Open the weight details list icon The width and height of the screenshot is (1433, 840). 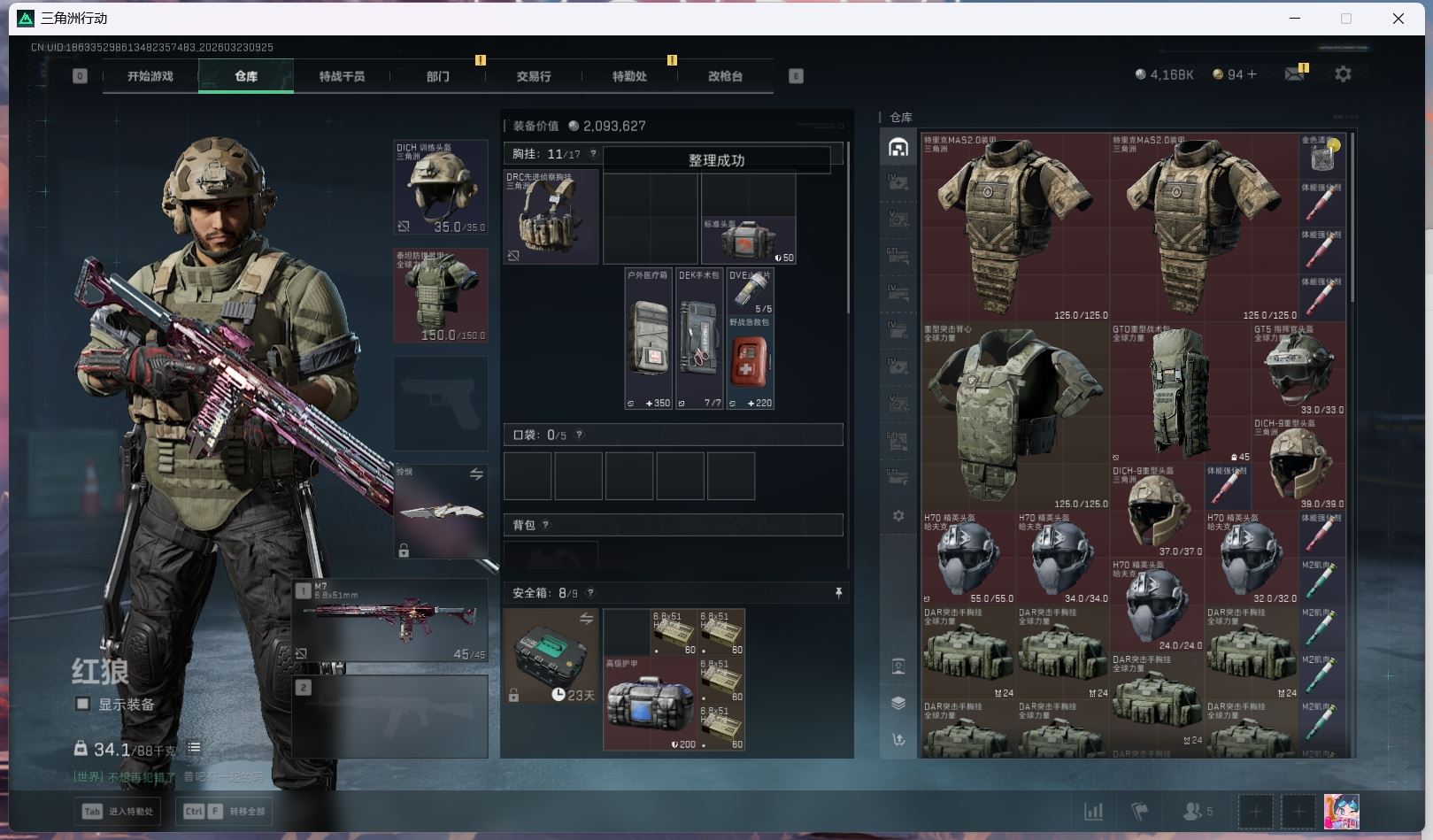pos(194,748)
